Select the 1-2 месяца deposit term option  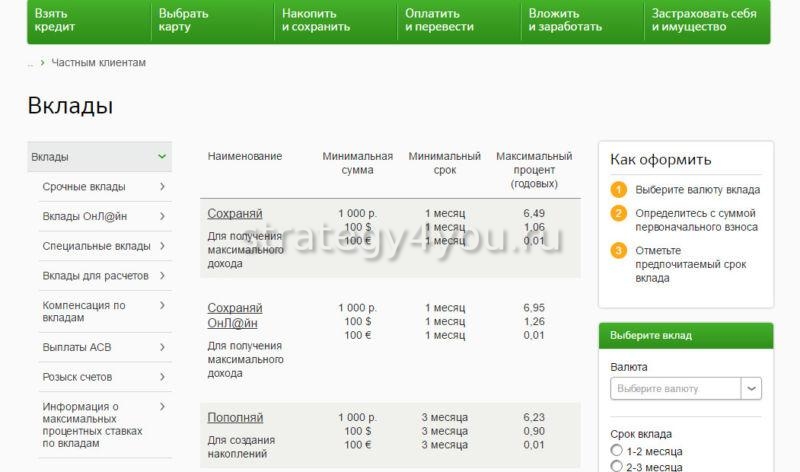pos(617,451)
